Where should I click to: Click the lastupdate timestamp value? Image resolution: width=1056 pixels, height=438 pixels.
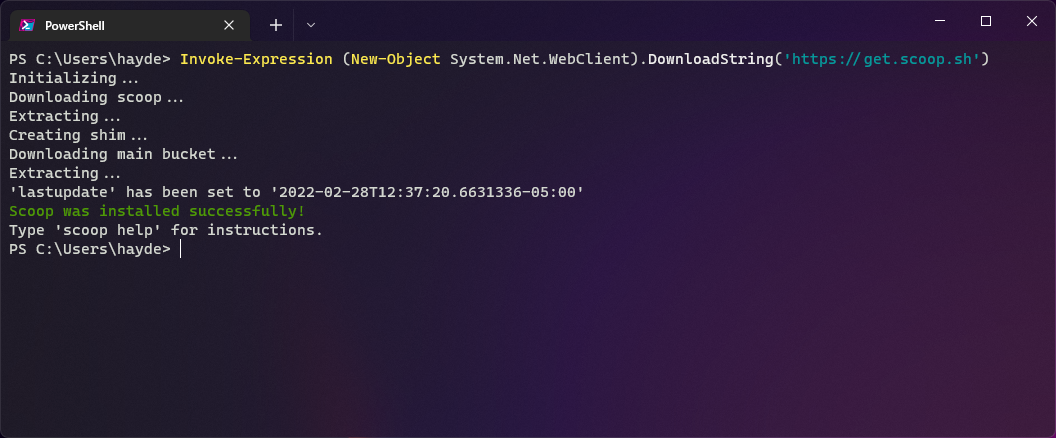430,192
